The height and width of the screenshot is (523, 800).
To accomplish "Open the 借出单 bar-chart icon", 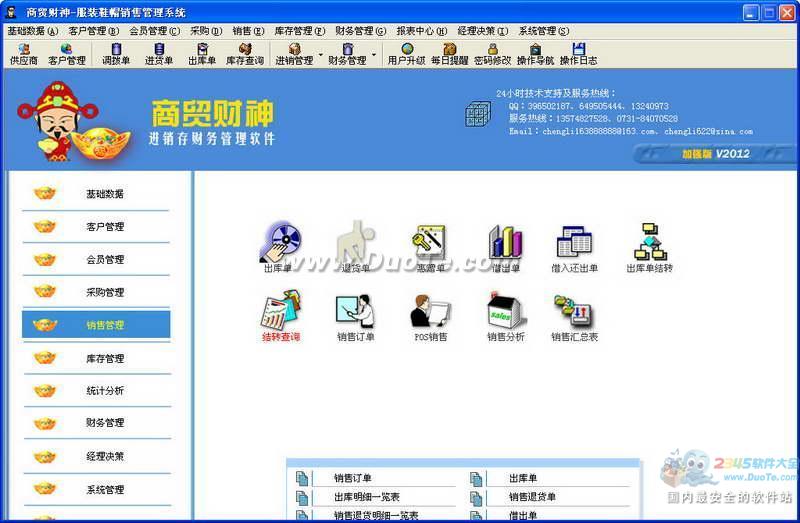I will (505, 246).
